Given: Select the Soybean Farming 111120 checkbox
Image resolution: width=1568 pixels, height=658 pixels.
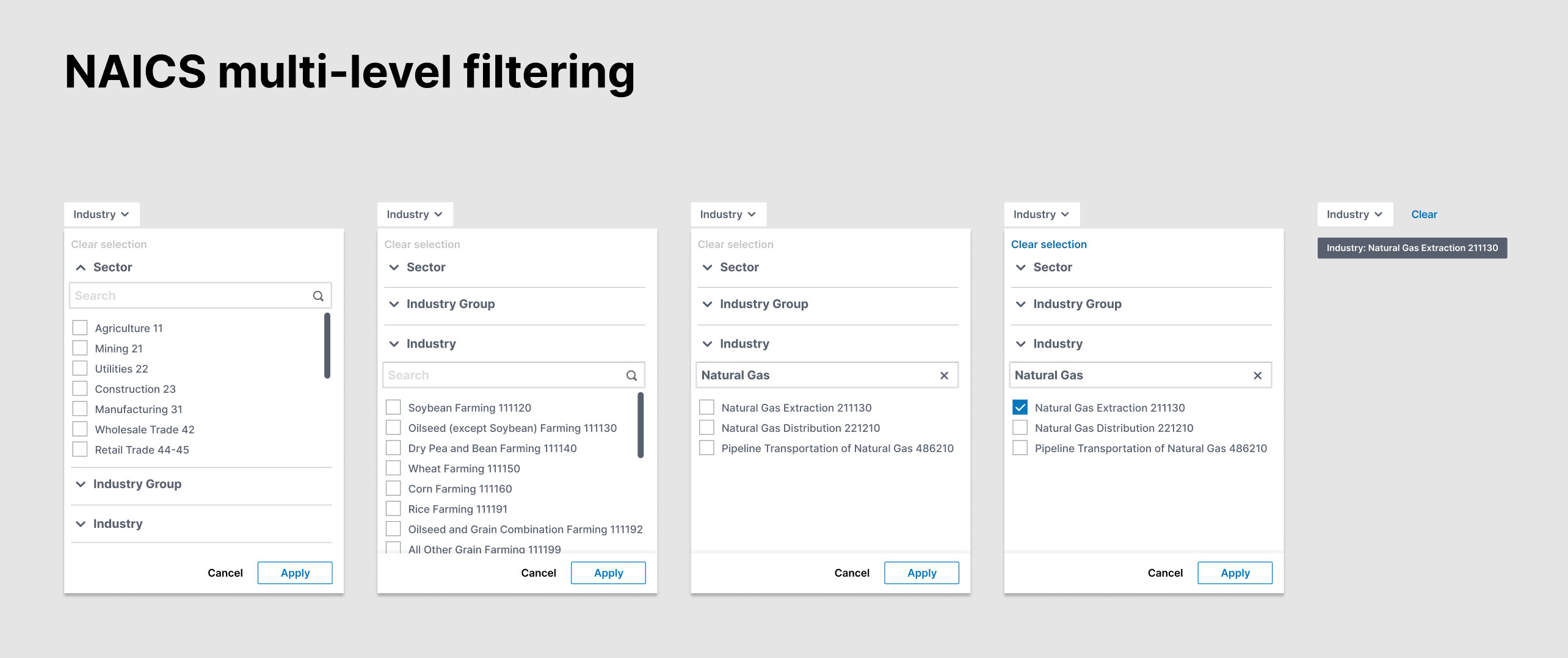Looking at the screenshot, I should (x=393, y=407).
